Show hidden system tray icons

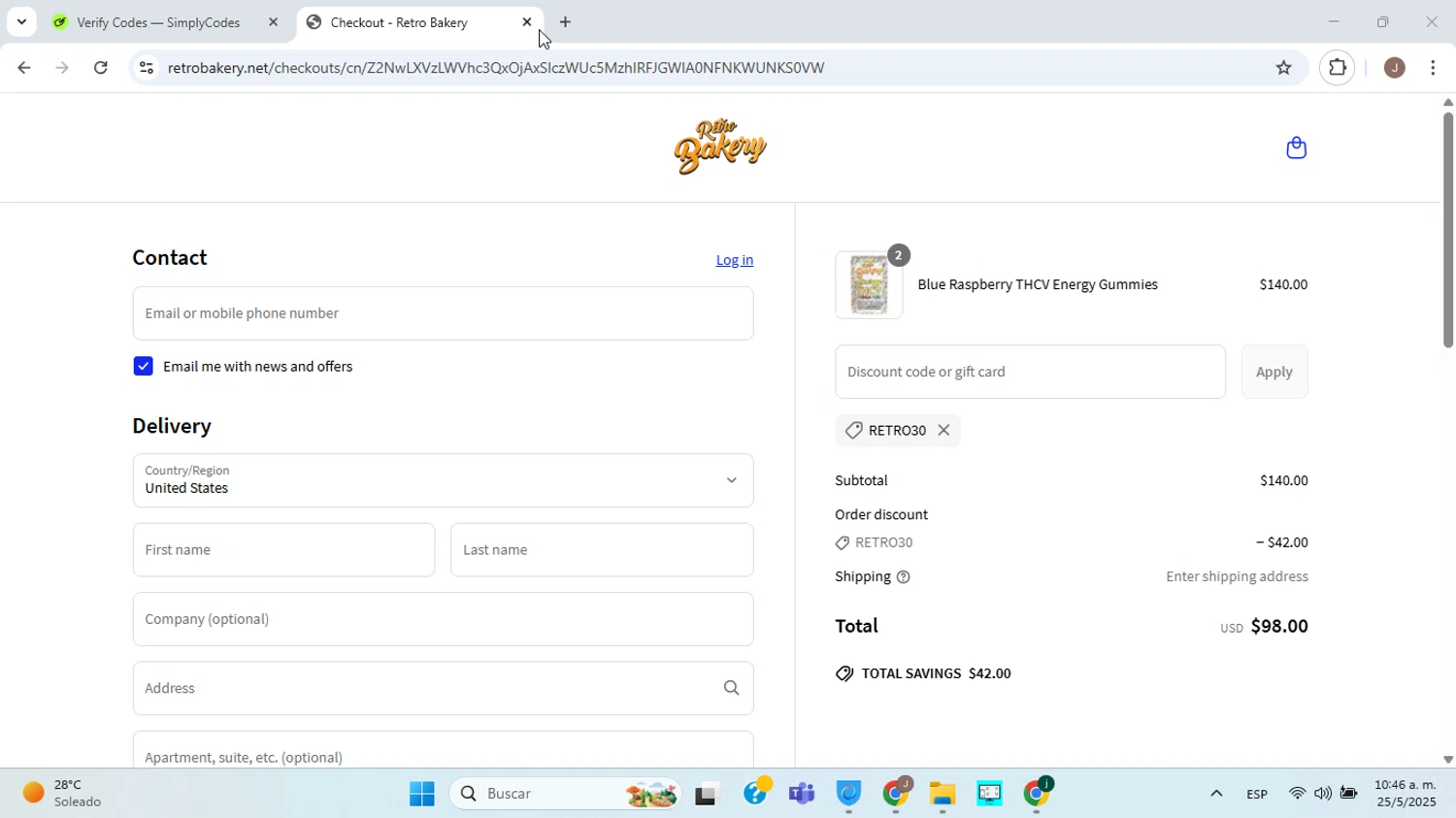[x=1215, y=794]
